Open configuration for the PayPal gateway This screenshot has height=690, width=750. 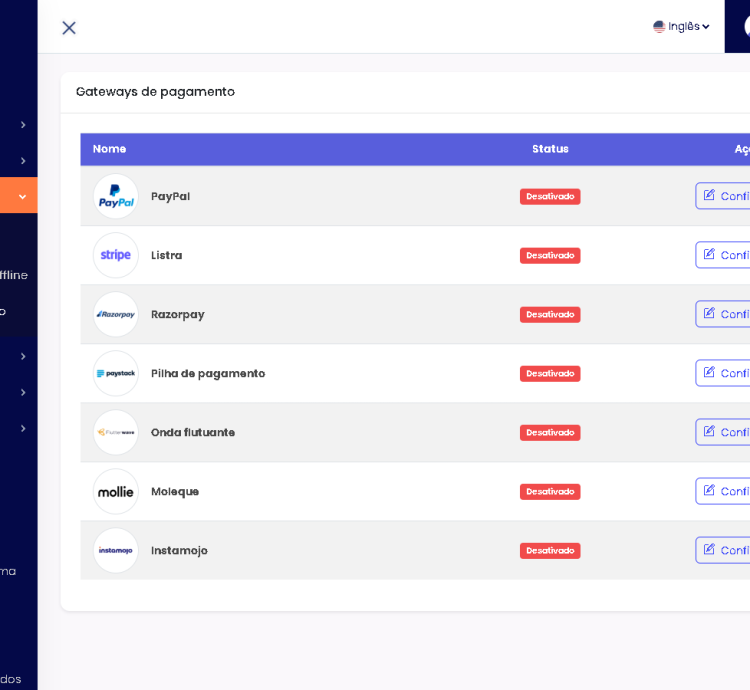click(724, 196)
